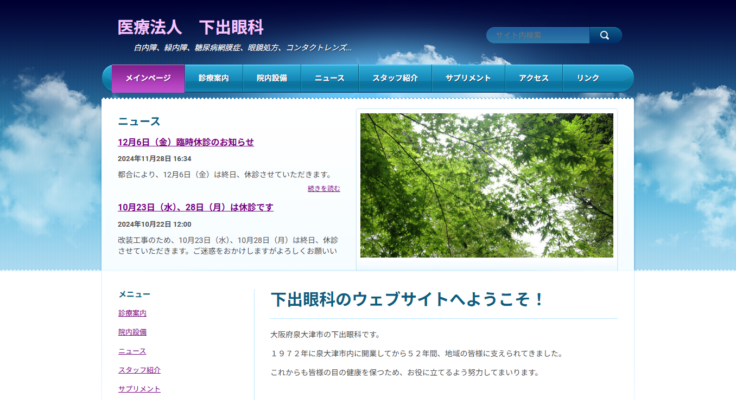Image resolution: width=736 pixels, height=400 pixels.
Task: Open スタッフ紹介 in the navigation bar
Action: pyautogui.click(x=395, y=78)
